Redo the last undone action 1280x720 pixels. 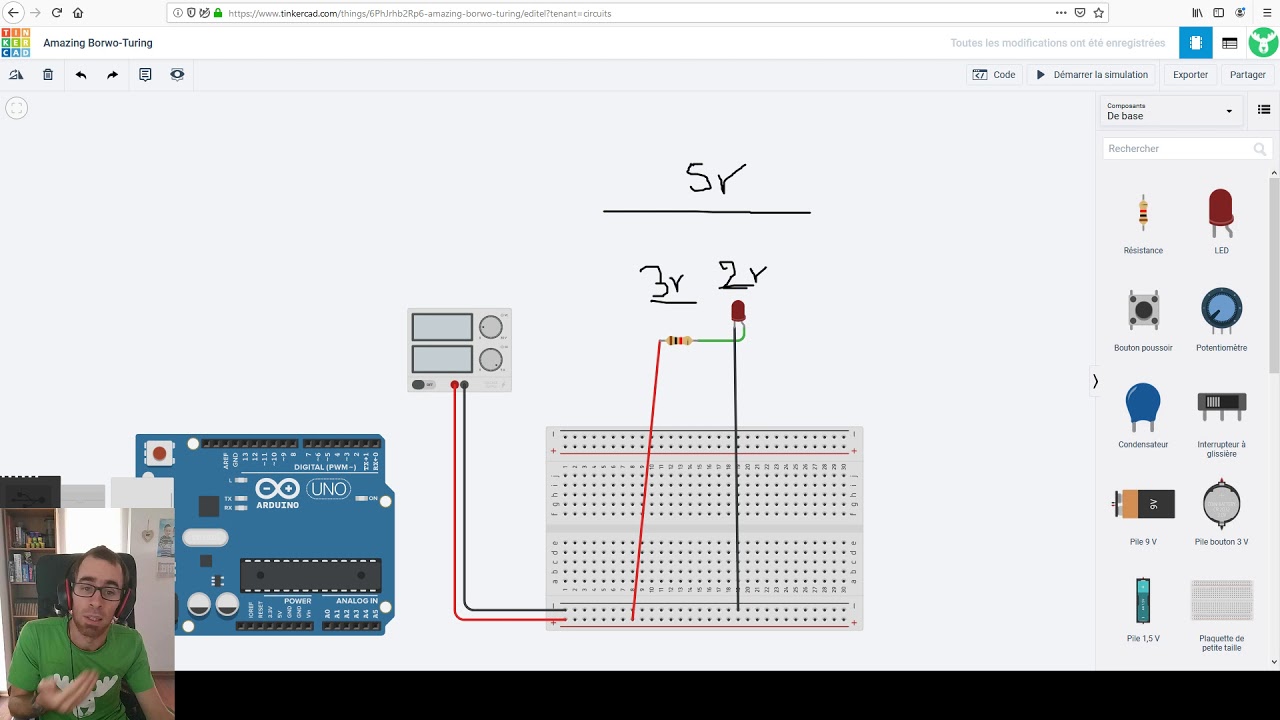pos(113,75)
